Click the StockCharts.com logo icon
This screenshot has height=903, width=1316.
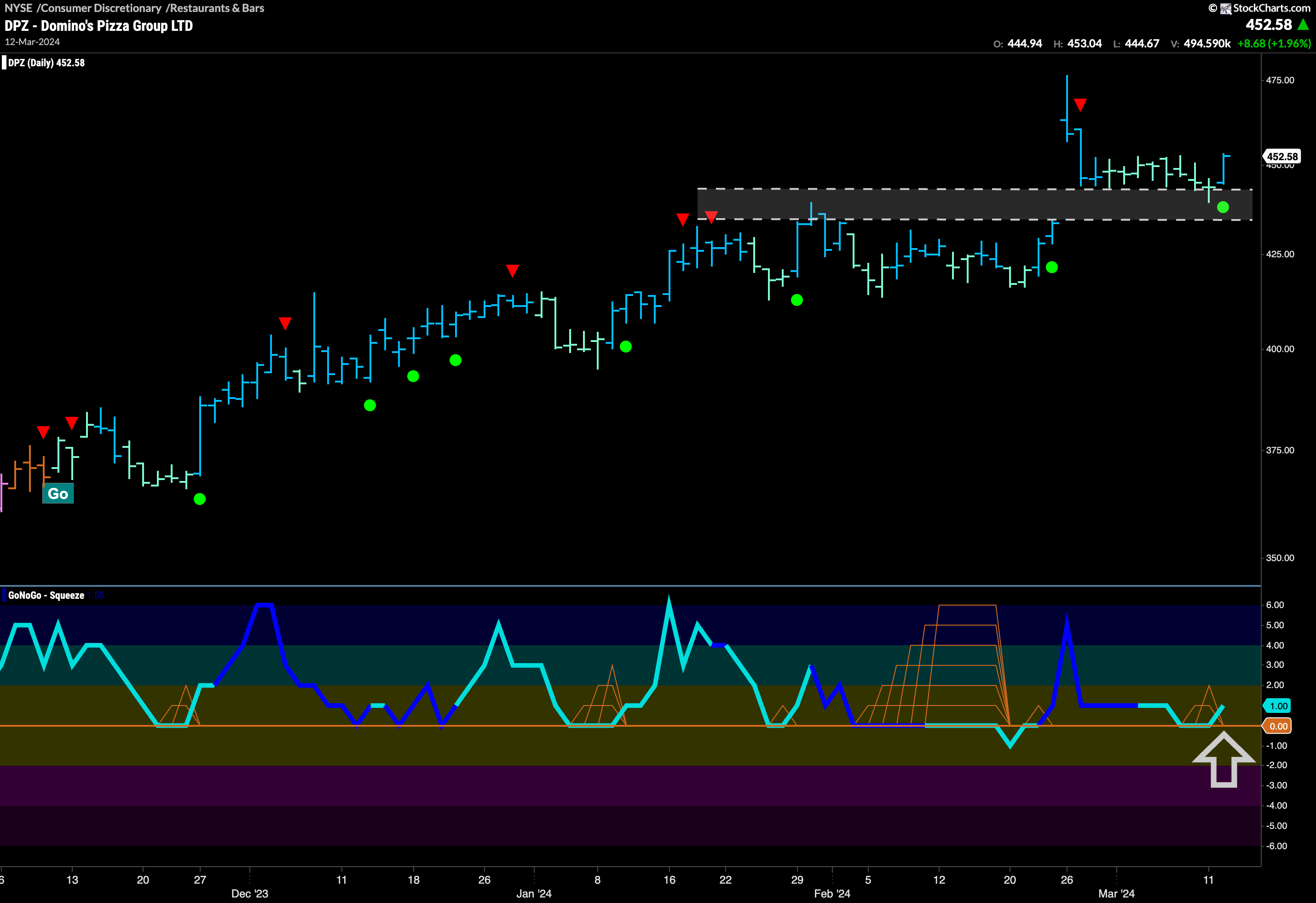pos(1225,8)
